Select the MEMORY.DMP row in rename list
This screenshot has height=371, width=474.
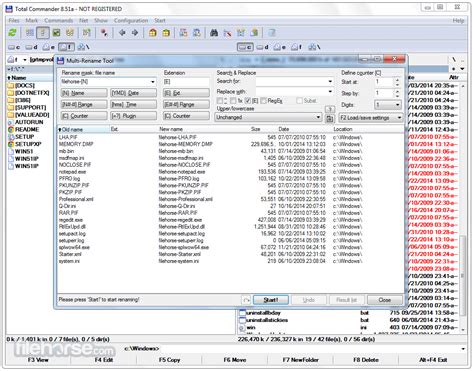point(230,144)
